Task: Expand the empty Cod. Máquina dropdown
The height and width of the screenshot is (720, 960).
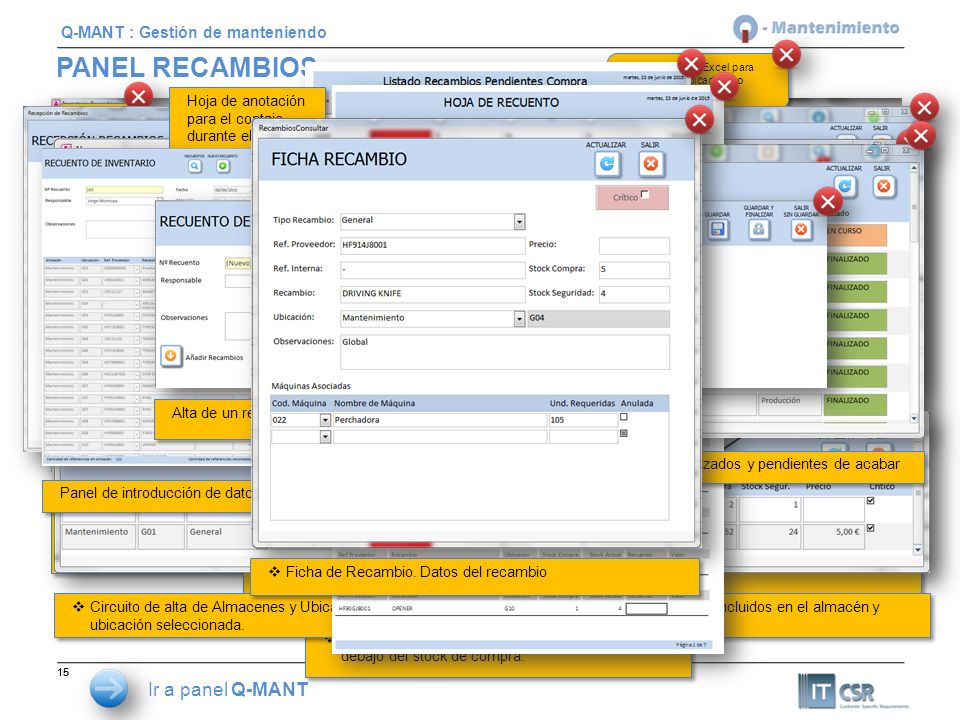Action: (x=325, y=437)
